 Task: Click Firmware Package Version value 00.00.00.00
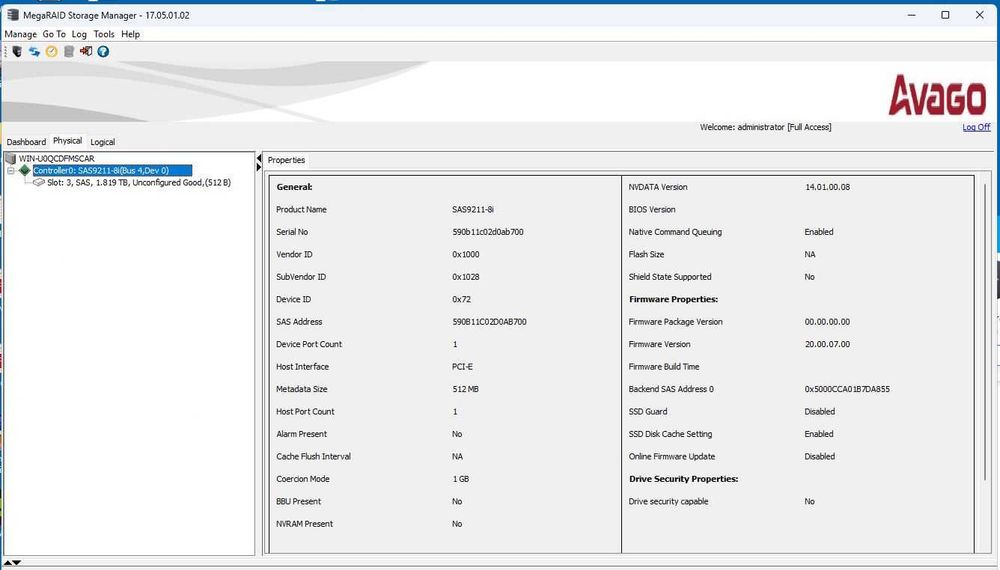pos(827,322)
